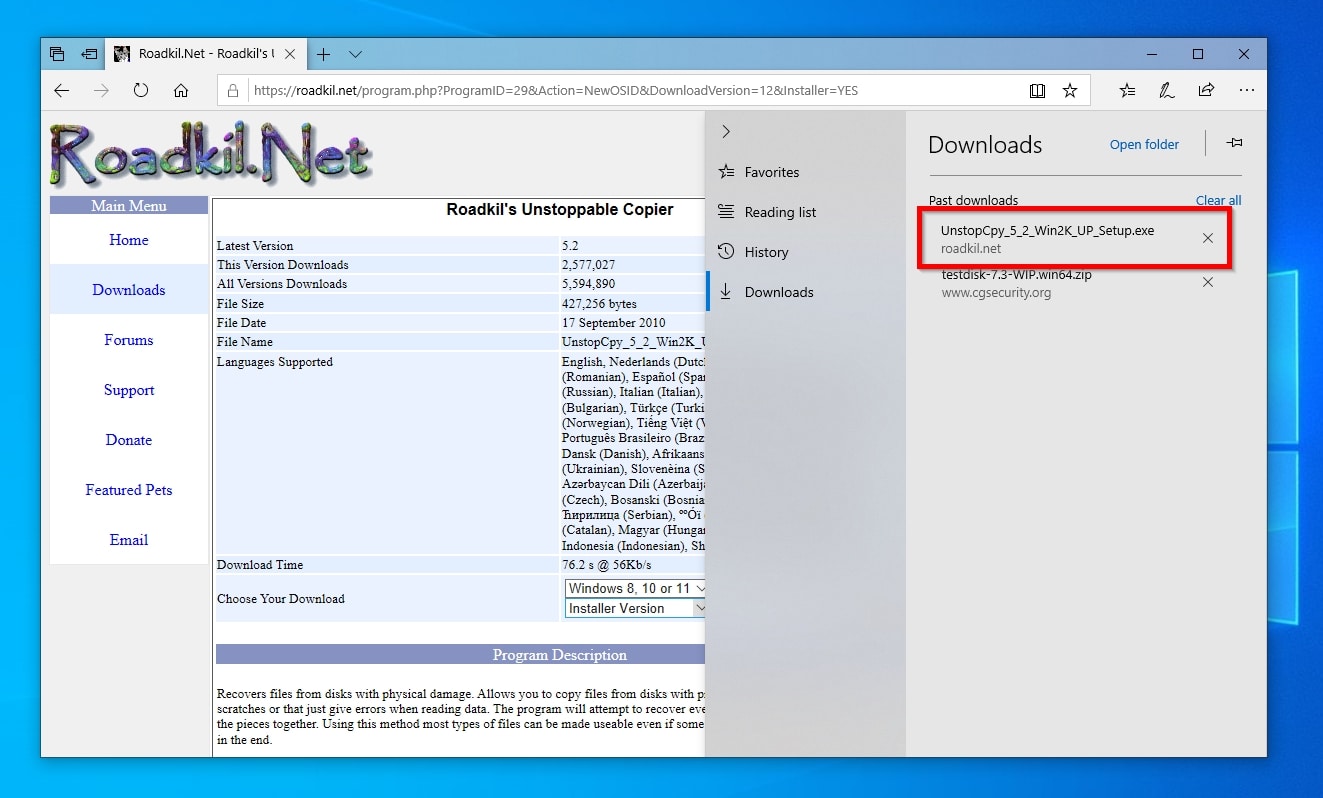Screen dimensions: 1323x798
Task: Click the Roadkil's Unstoppable Copier heading
Action: (560, 210)
